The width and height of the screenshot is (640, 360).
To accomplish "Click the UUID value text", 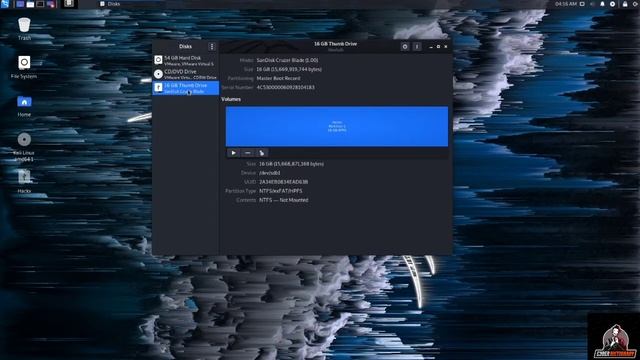I will 283,182.
